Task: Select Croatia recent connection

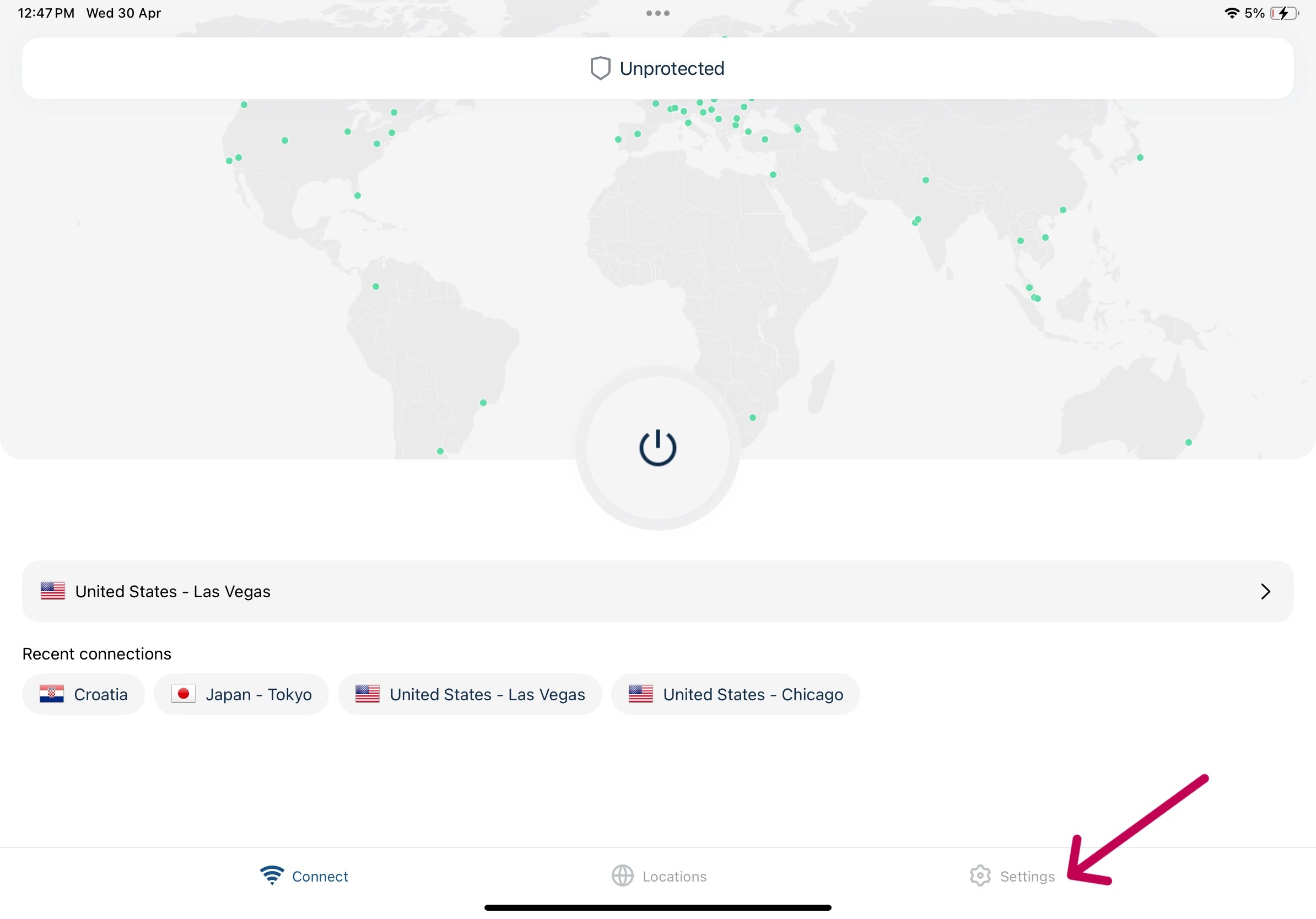Action: pos(84,694)
